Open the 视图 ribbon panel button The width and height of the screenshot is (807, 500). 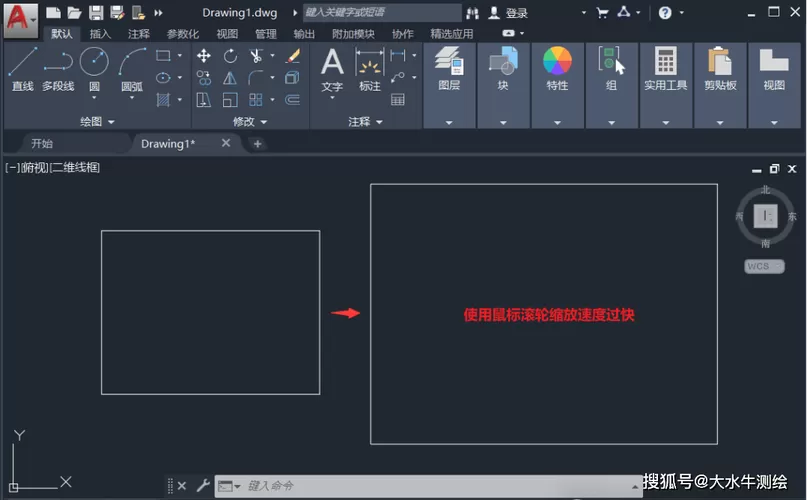tap(774, 68)
